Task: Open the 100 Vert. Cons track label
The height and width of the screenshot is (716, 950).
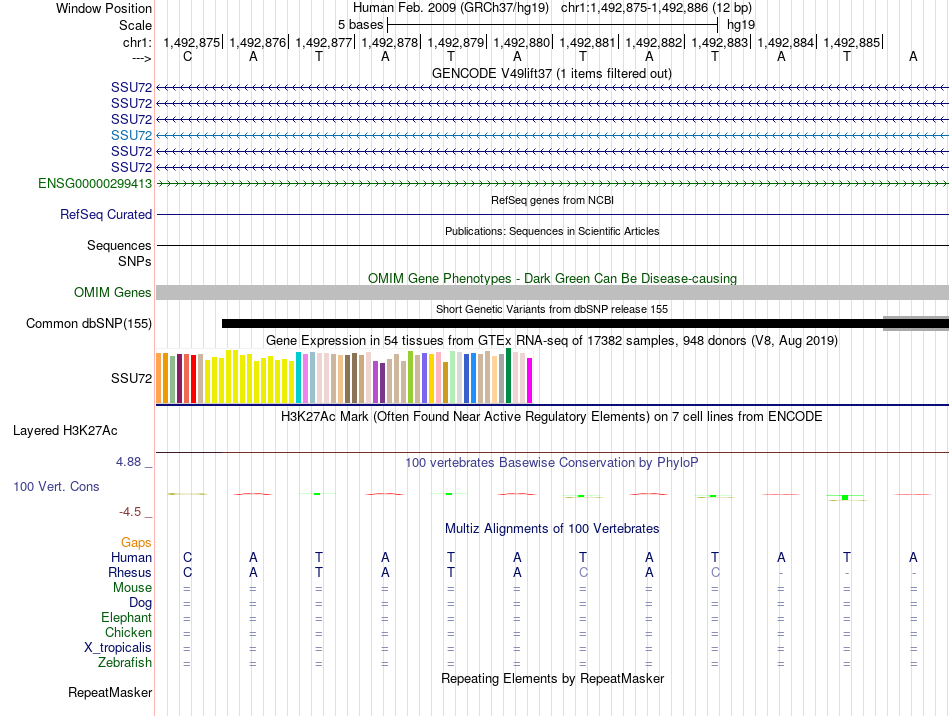Action: pyautogui.click(x=56, y=486)
